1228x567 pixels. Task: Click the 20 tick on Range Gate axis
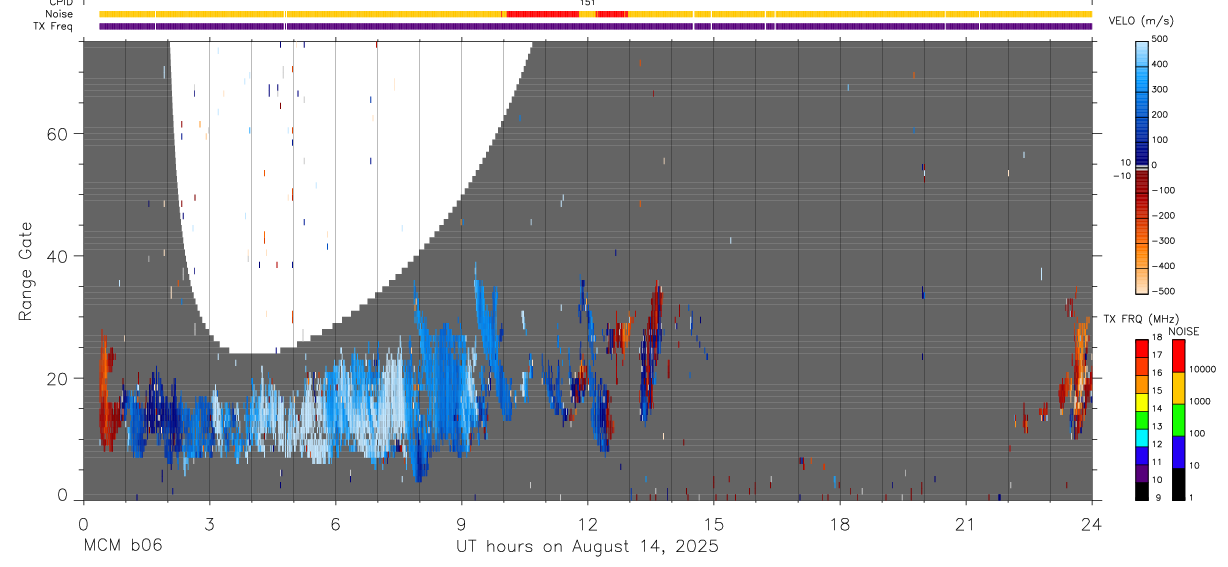click(x=56, y=378)
